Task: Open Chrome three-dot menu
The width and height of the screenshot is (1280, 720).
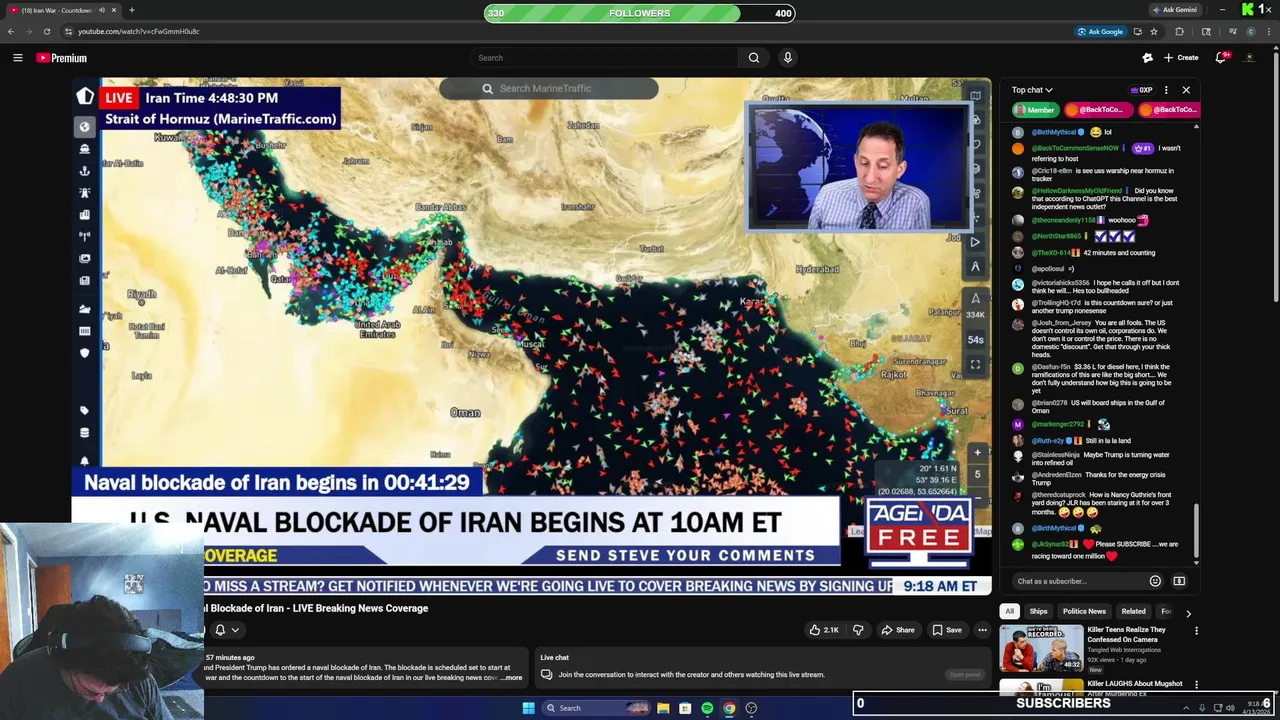Action: [x=1268, y=31]
